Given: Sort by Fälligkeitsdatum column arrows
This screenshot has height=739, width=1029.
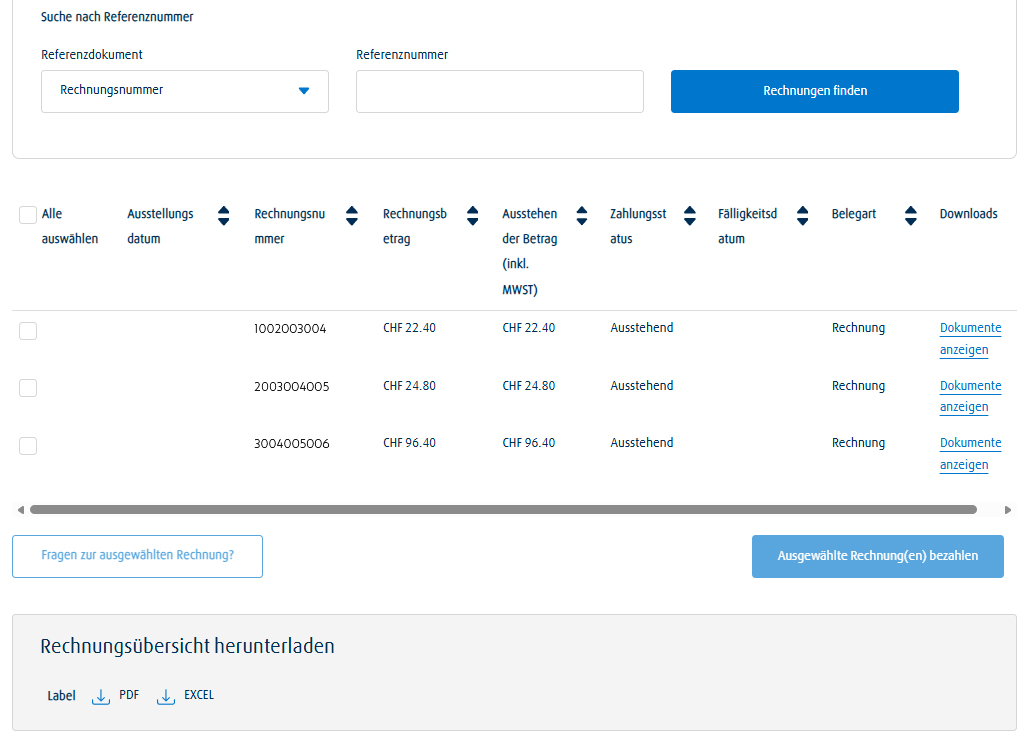Looking at the screenshot, I should tap(801, 215).
